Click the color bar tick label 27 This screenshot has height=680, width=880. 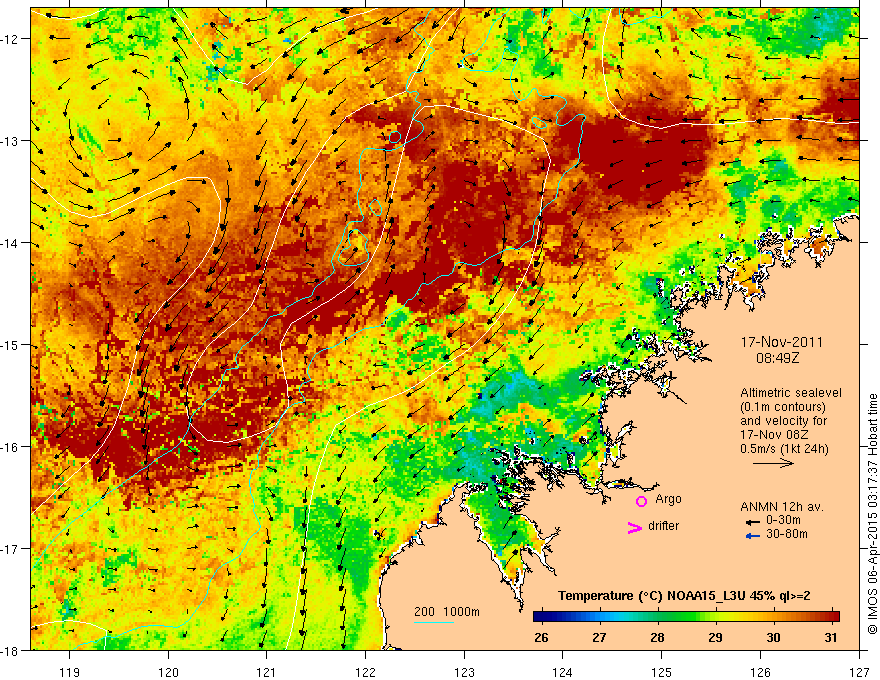pos(599,637)
